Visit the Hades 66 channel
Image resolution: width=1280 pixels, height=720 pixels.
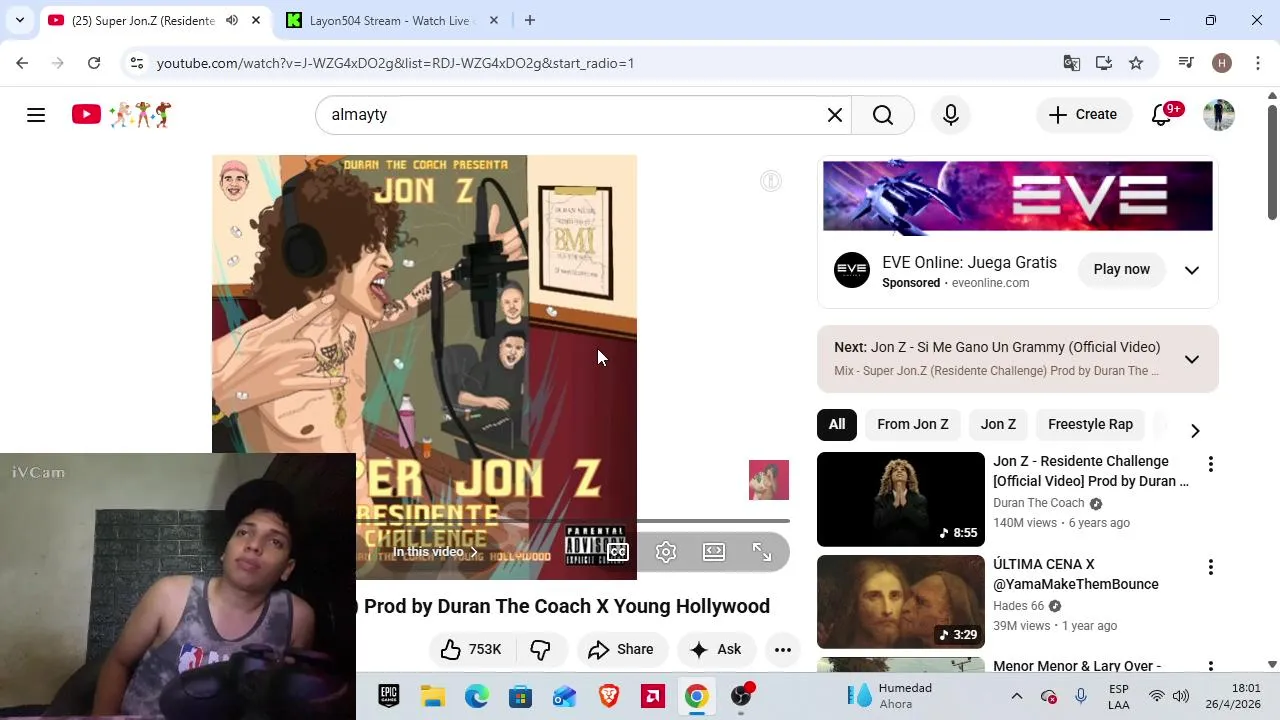click(1018, 606)
